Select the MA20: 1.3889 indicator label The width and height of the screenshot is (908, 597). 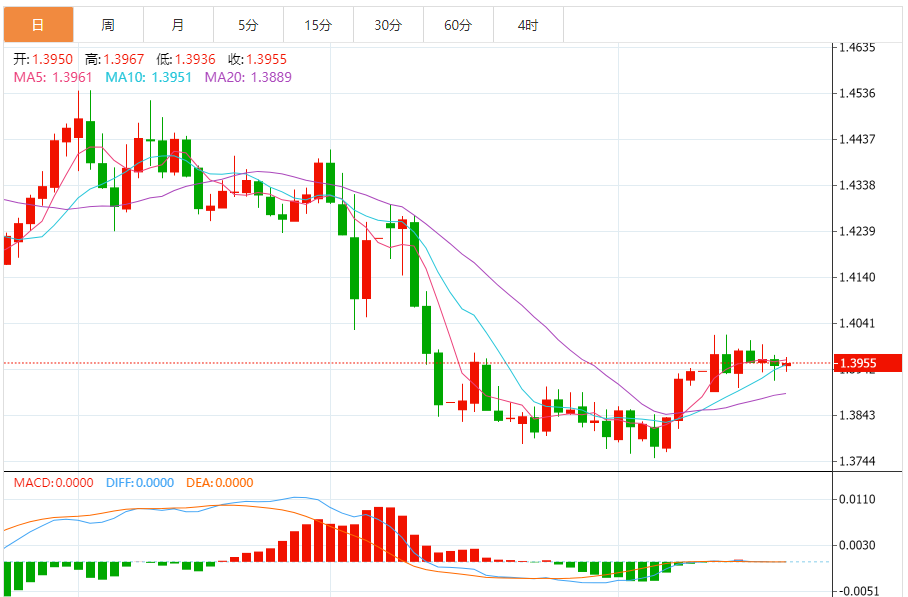point(248,77)
